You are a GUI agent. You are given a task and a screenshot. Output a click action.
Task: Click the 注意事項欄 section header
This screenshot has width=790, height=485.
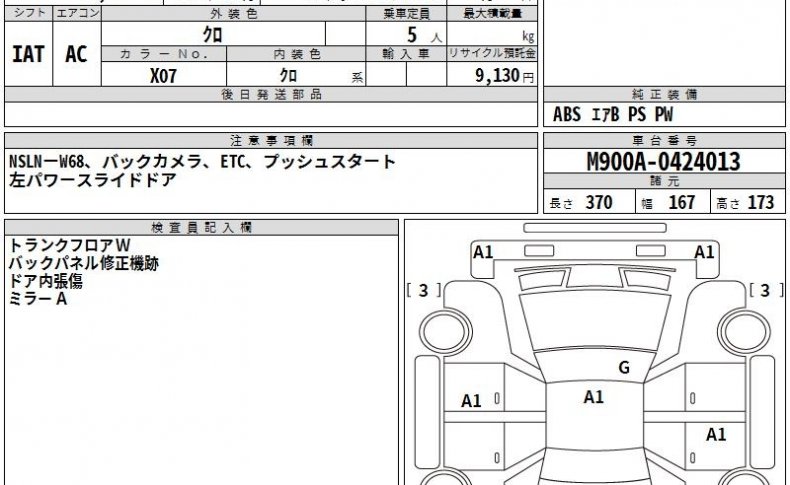[271, 141]
